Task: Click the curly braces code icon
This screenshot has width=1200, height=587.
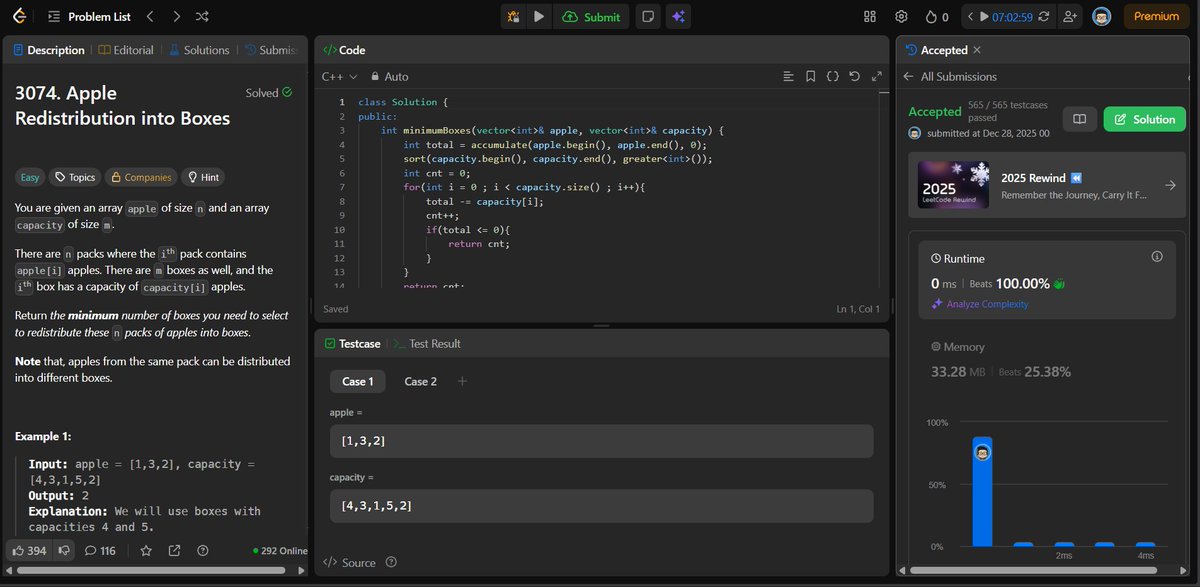Action: 832,76
